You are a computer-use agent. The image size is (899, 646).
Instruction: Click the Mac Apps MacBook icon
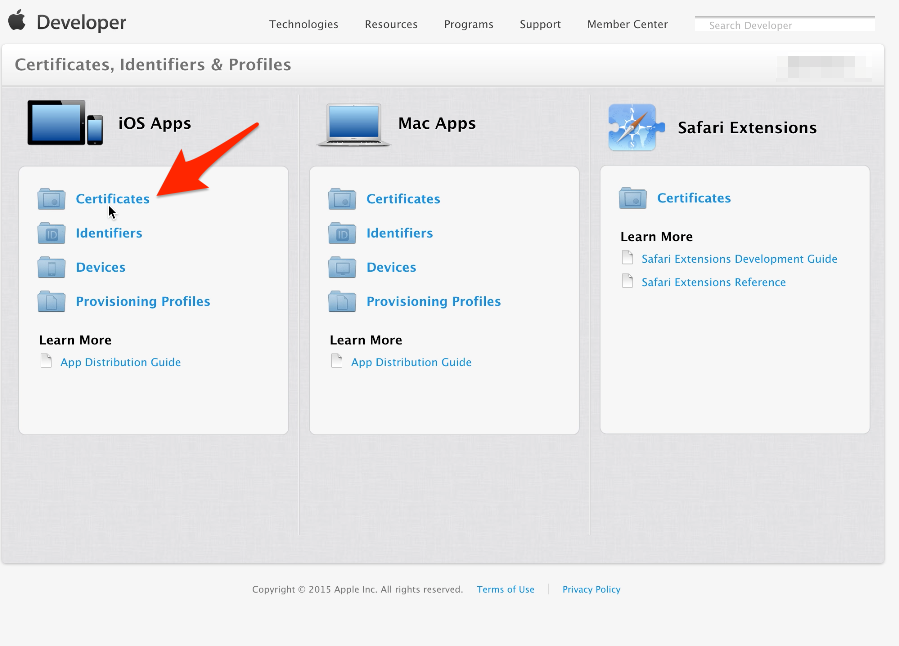pos(354,124)
